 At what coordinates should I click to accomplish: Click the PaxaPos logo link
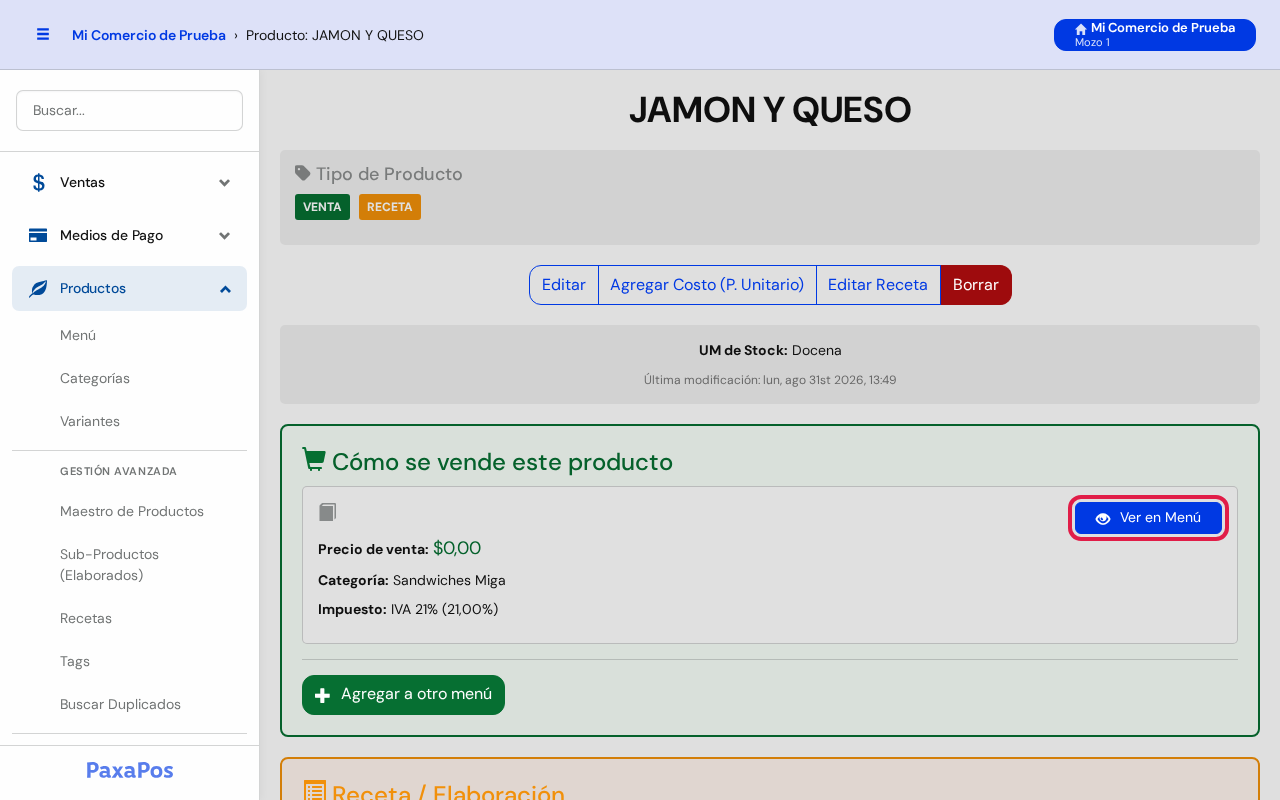pos(130,770)
